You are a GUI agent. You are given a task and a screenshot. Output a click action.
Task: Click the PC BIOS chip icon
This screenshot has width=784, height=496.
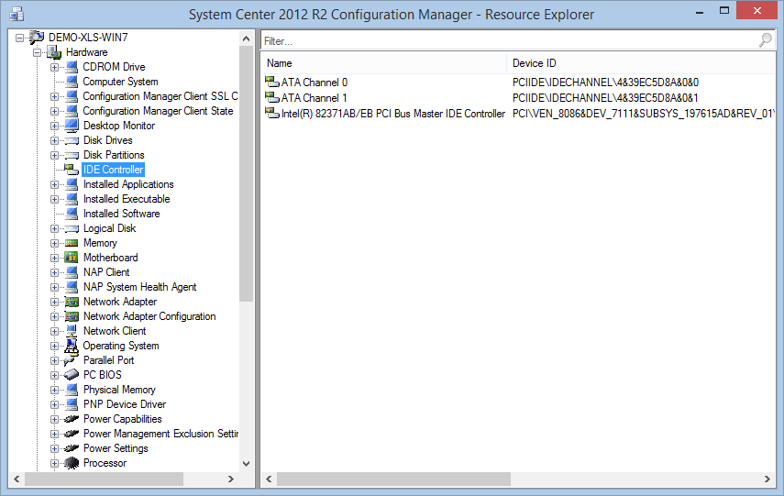pyautogui.click(x=72, y=375)
